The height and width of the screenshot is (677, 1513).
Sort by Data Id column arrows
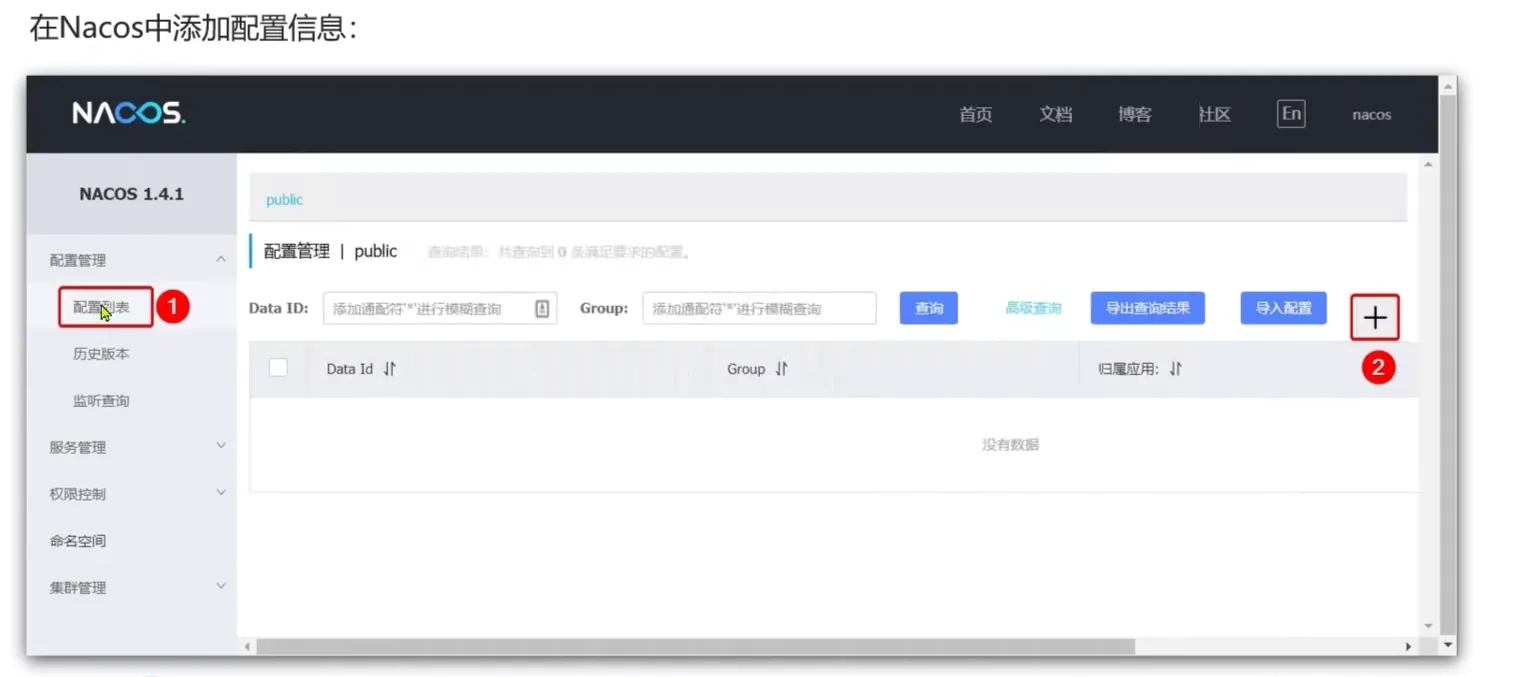click(390, 369)
